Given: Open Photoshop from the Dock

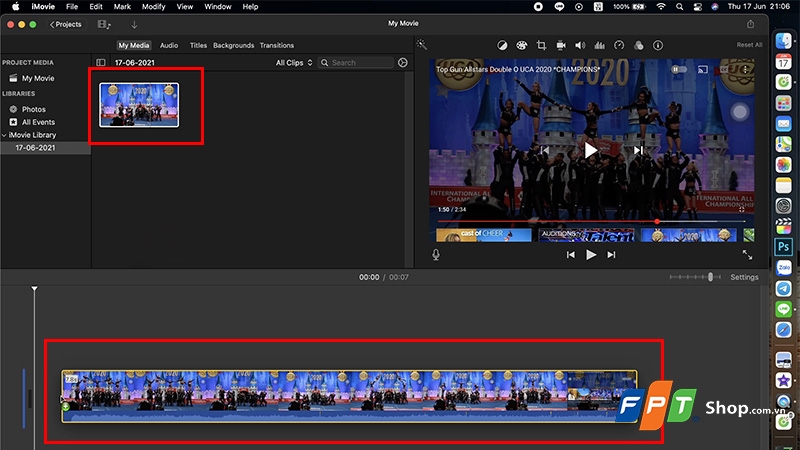Looking at the screenshot, I should click(x=783, y=247).
